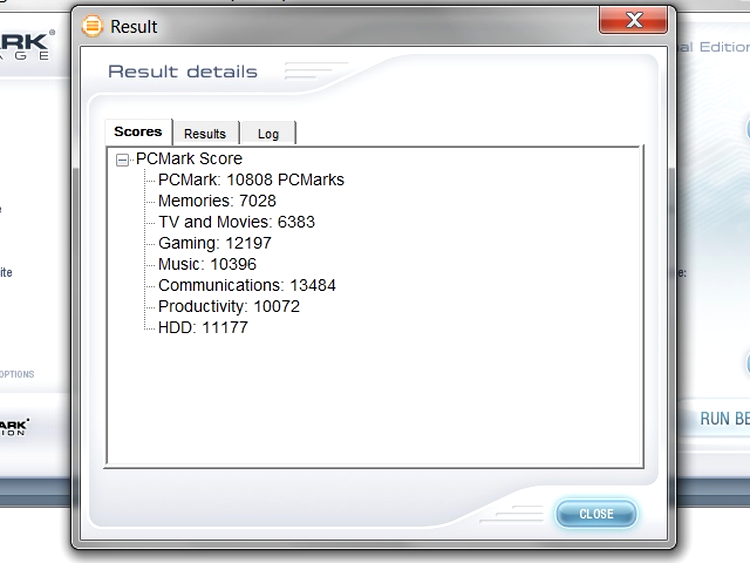Click the CLOSE button
The image size is (750, 563).
(x=596, y=514)
